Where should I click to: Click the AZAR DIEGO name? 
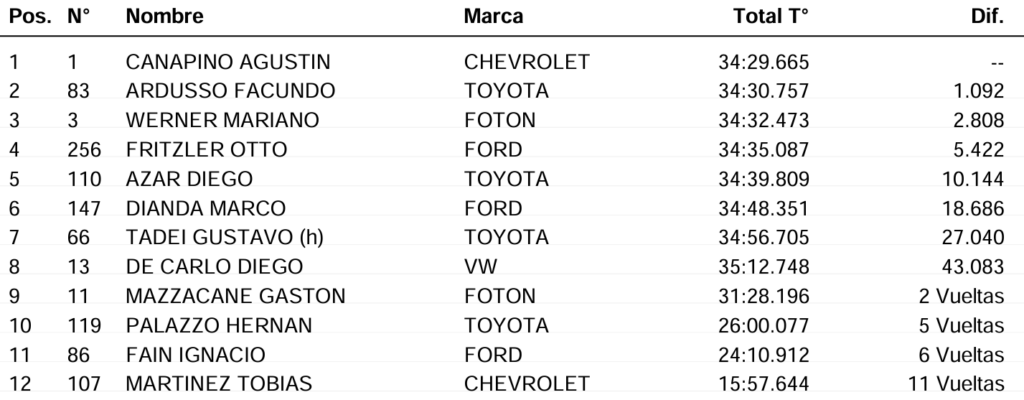point(189,179)
